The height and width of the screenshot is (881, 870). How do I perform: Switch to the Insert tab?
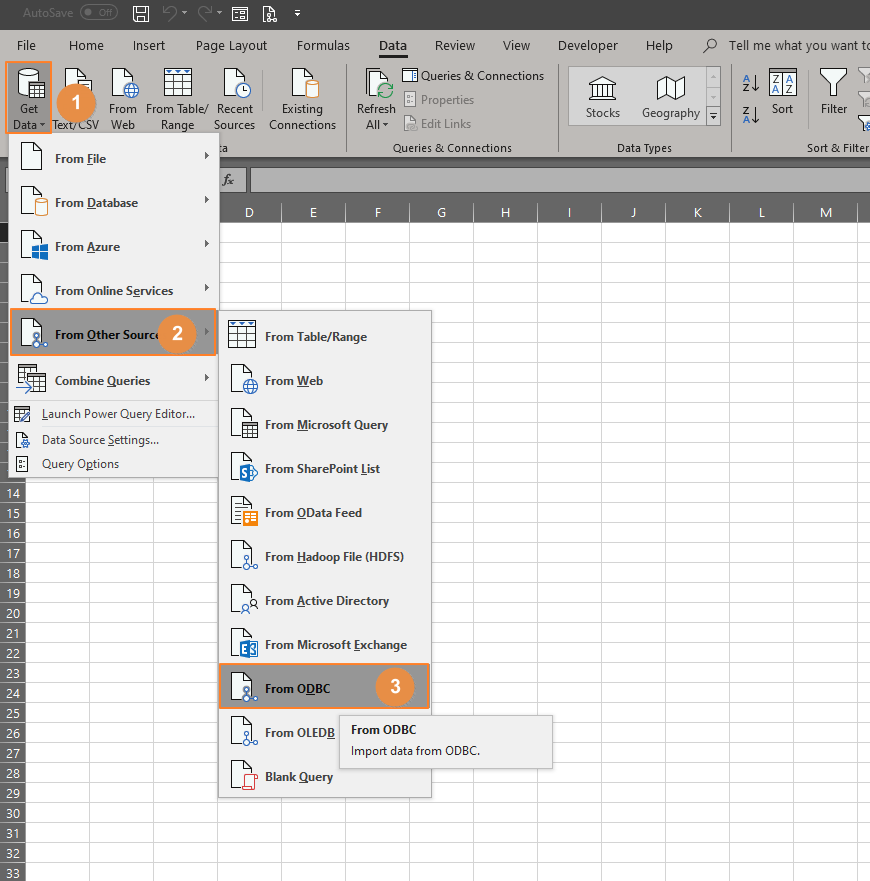148,46
